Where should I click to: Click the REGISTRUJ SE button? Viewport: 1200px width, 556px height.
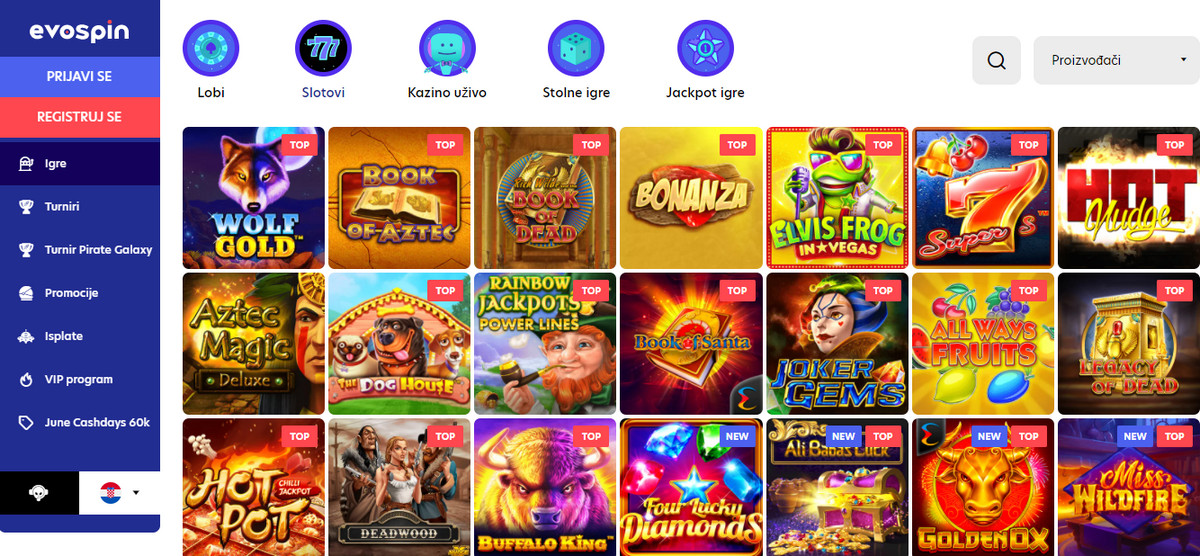[79, 117]
